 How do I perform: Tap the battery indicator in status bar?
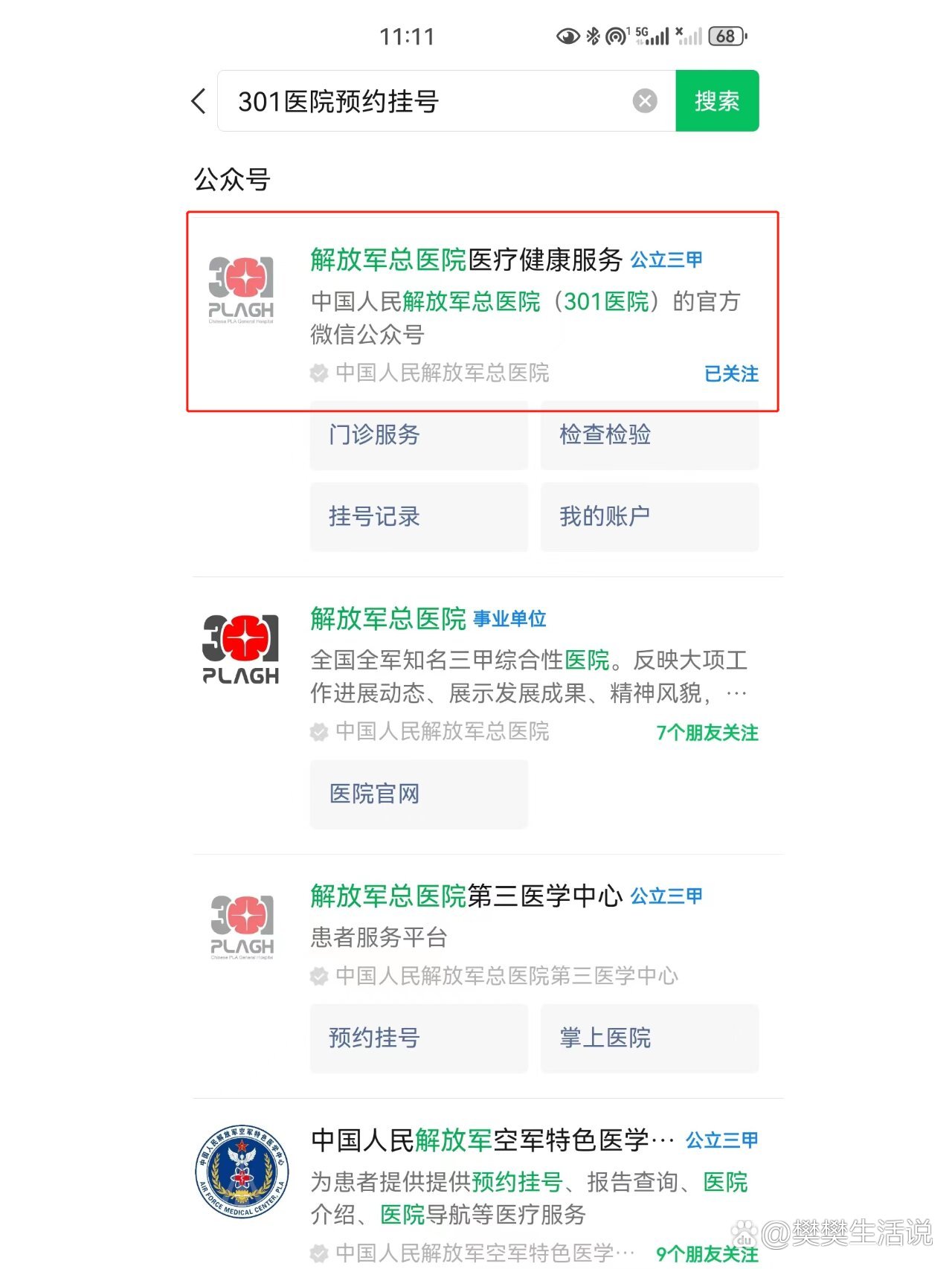(x=728, y=36)
